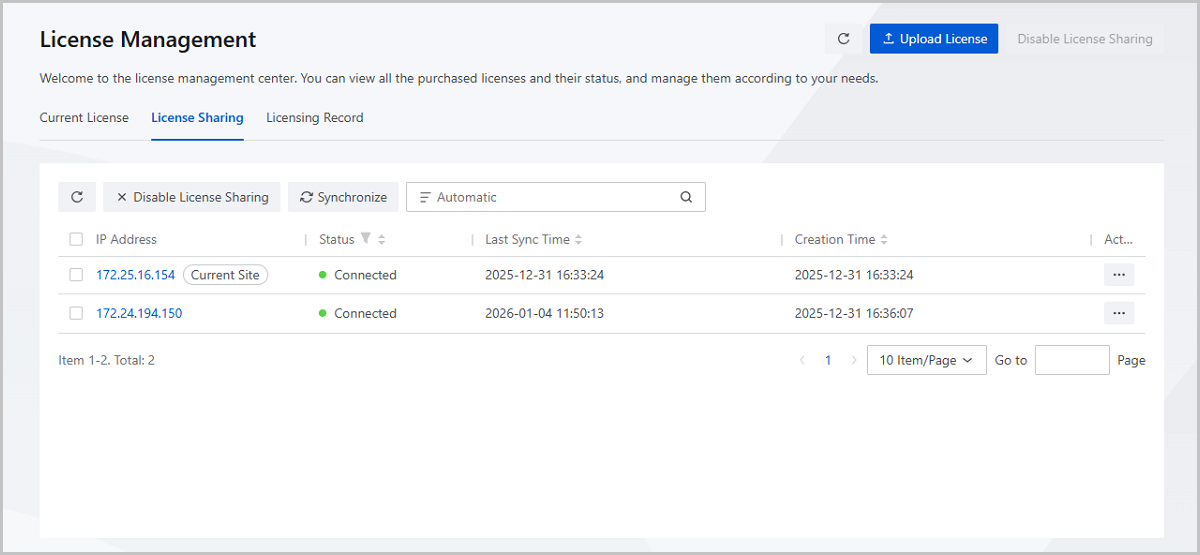Screen dimensions: 1200x555
Task: Open more actions for 172.24.194.150
Action: 1118,313
